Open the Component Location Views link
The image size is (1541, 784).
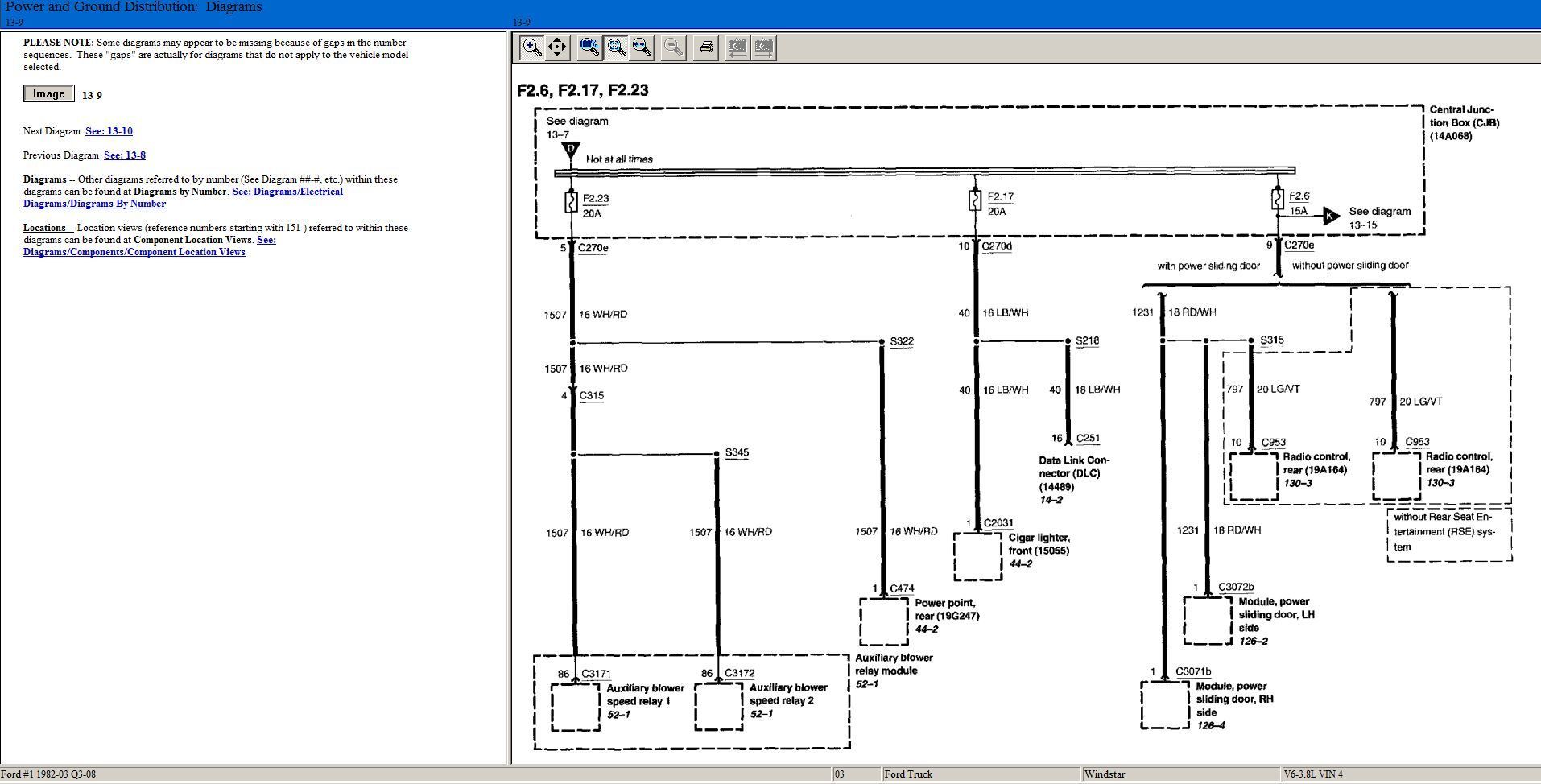pos(134,252)
